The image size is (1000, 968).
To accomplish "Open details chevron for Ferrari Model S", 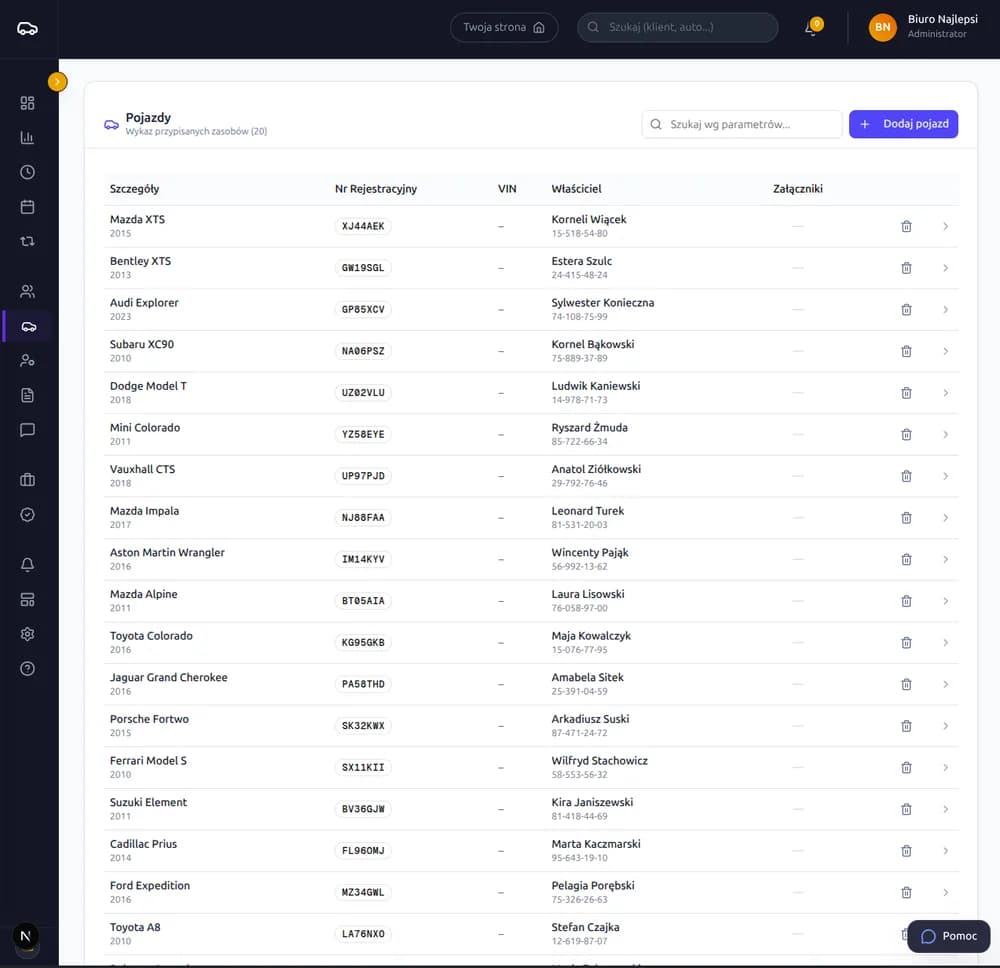I will pyautogui.click(x=945, y=768).
